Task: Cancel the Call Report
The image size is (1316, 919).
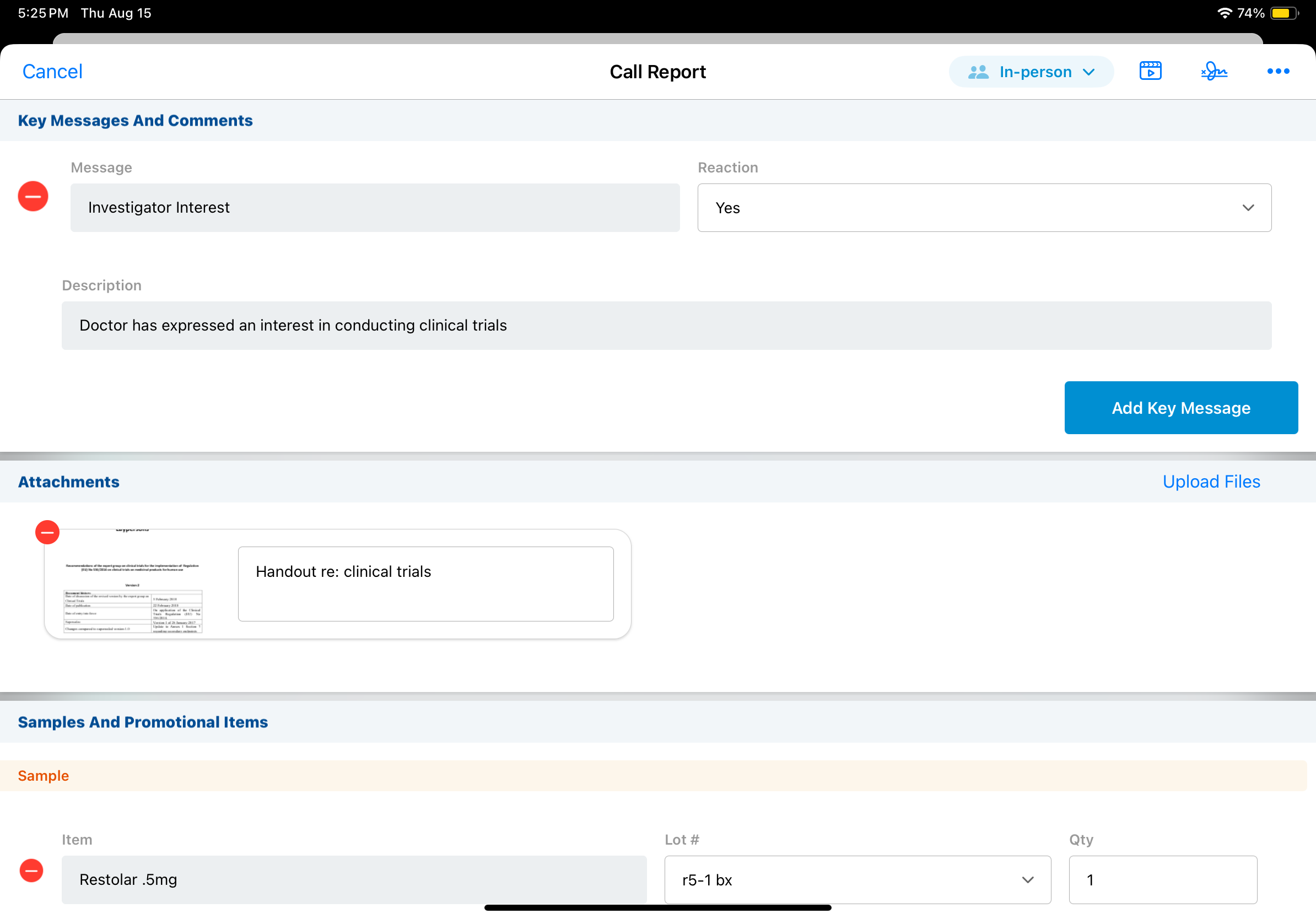Action: [52, 72]
